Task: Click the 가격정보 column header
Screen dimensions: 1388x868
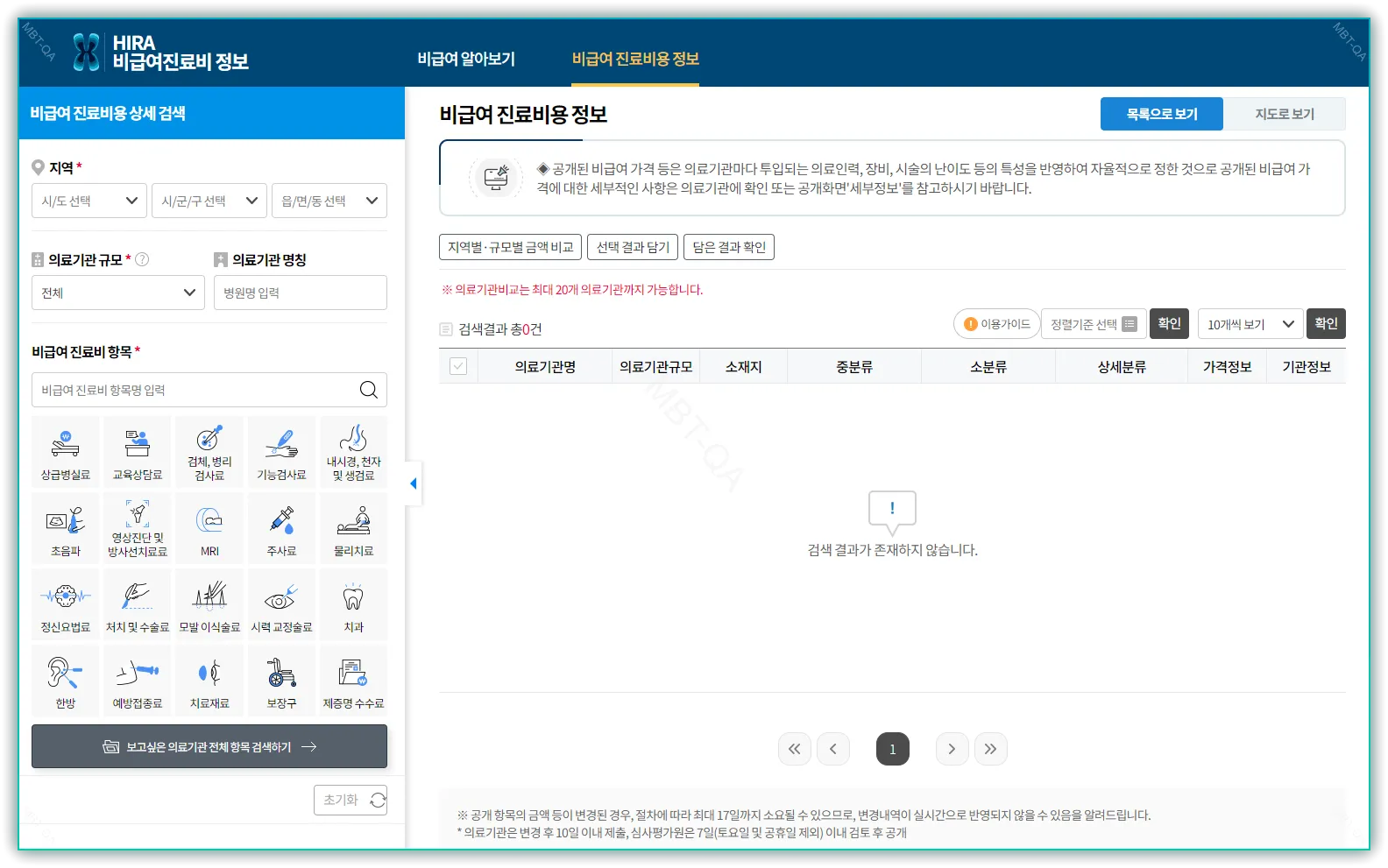Action: [x=1228, y=367]
